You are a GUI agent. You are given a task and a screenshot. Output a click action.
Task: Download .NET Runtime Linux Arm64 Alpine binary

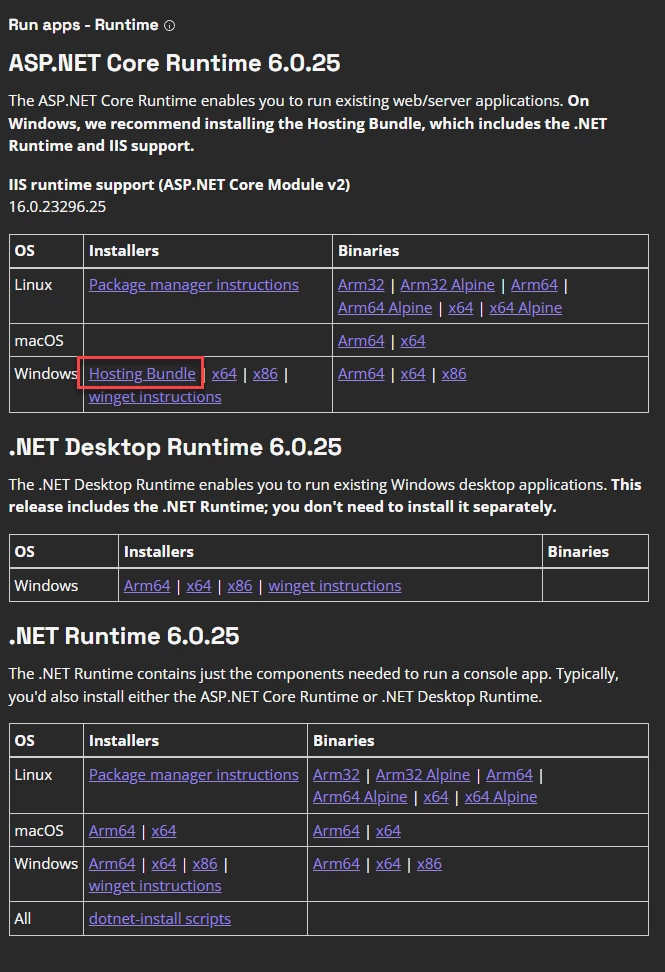pyautogui.click(x=360, y=797)
